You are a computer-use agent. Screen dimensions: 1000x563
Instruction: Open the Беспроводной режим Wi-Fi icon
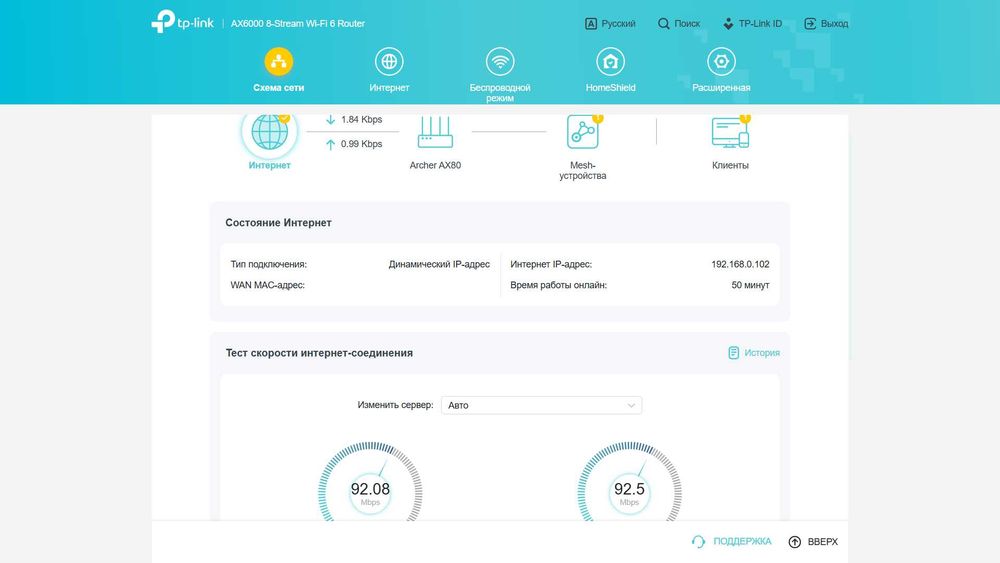click(500, 62)
